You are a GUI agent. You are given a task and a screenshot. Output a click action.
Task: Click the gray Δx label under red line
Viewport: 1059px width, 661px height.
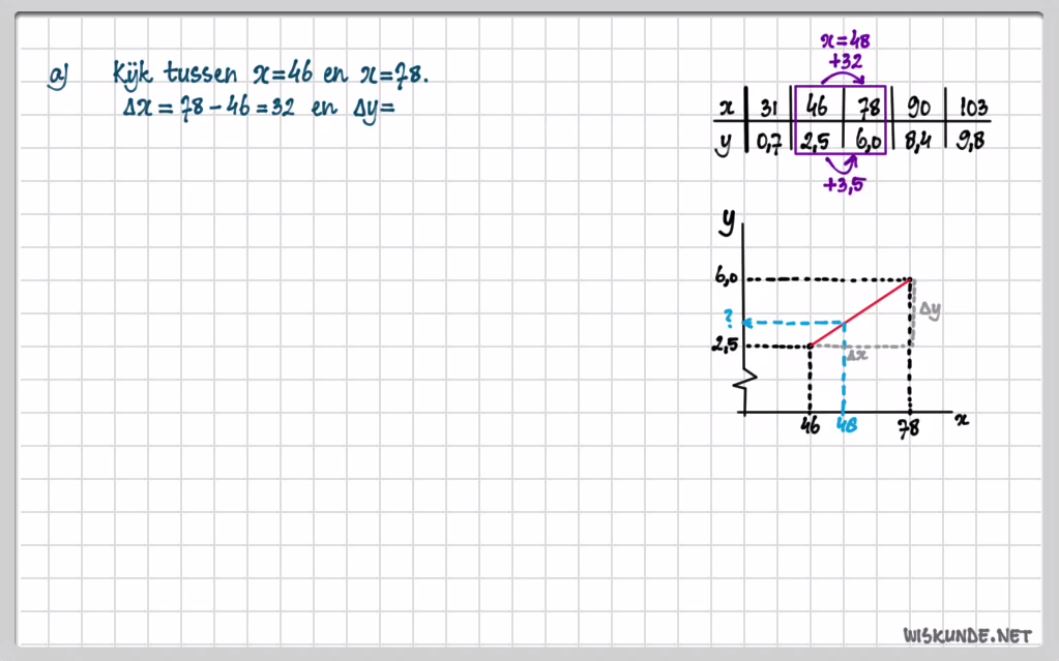pos(856,354)
